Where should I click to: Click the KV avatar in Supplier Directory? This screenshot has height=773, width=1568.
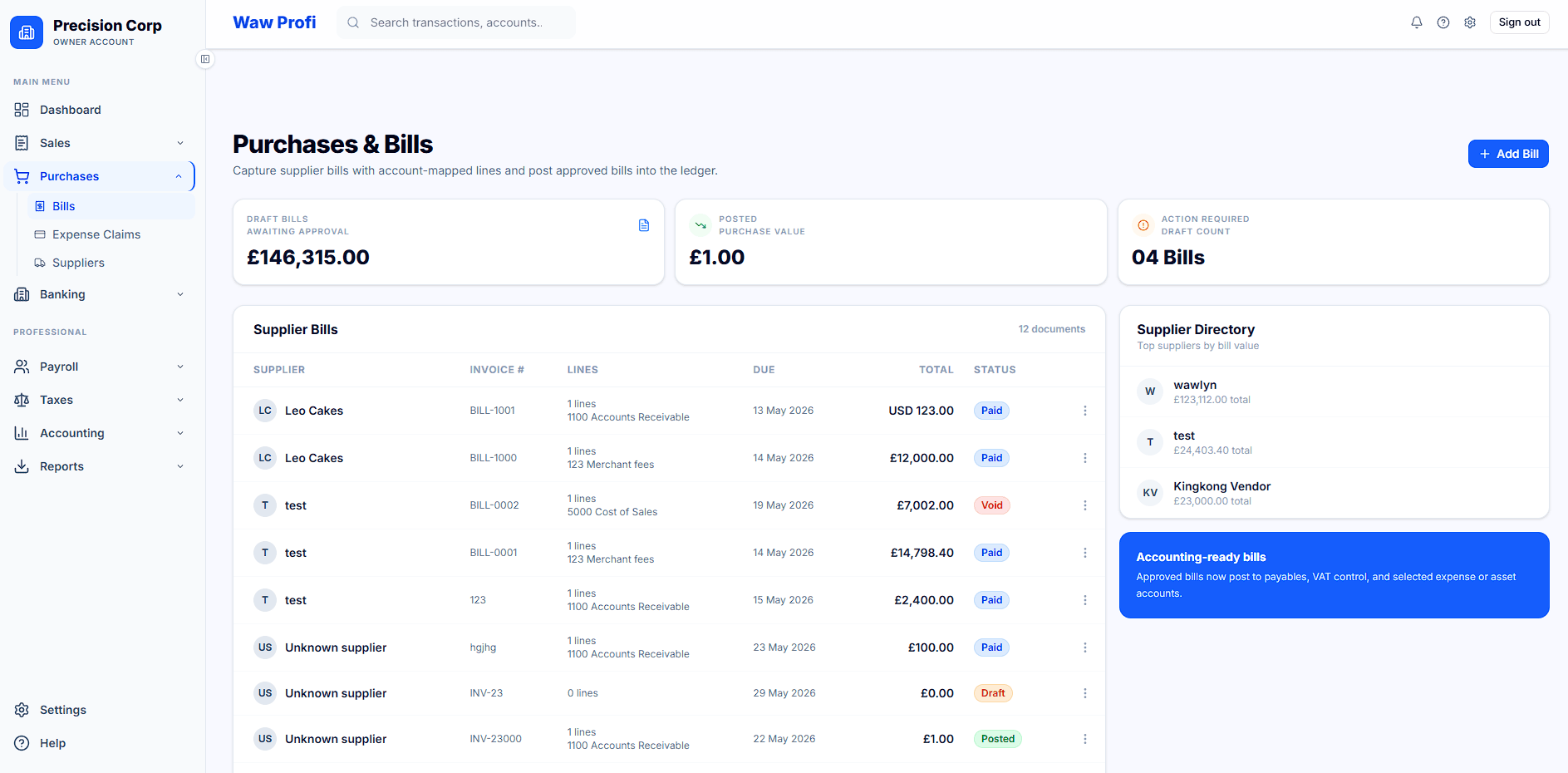tap(1150, 493)
